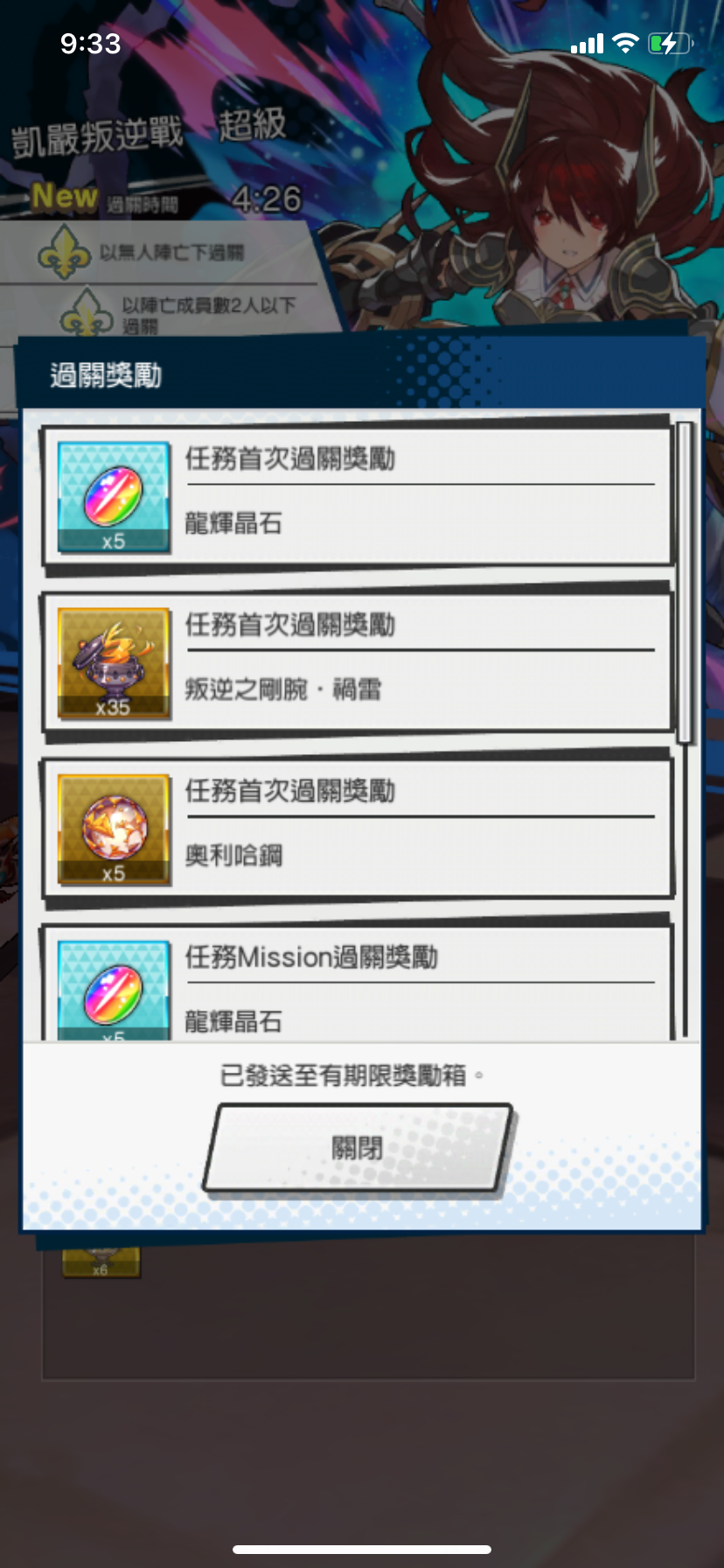This screenshot has width=724, height=1568.
Task: Tap the 凱嚴叛逆戰 超級 quest title
Action: tap(149, 131)
